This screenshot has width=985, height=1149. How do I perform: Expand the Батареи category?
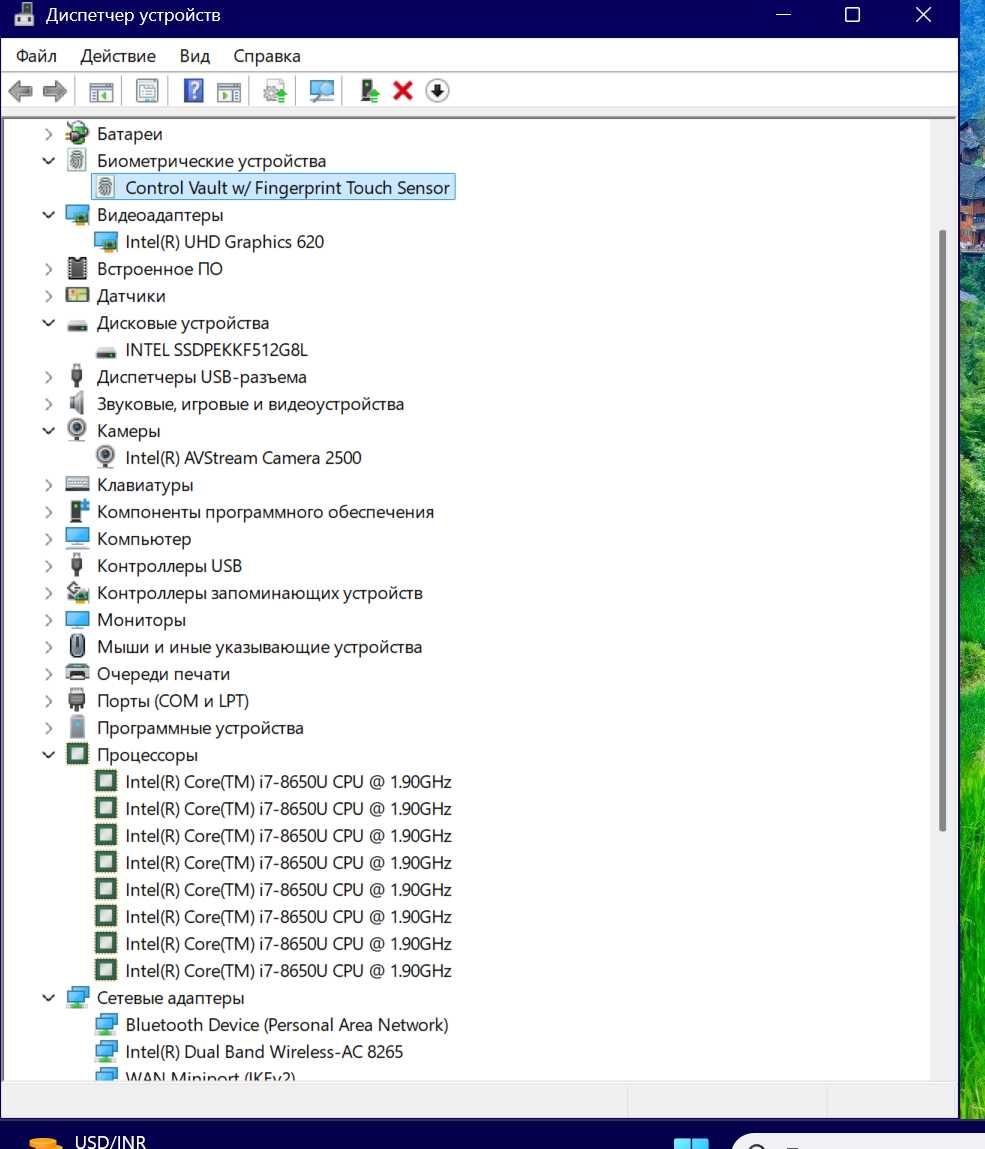(48, 134)
